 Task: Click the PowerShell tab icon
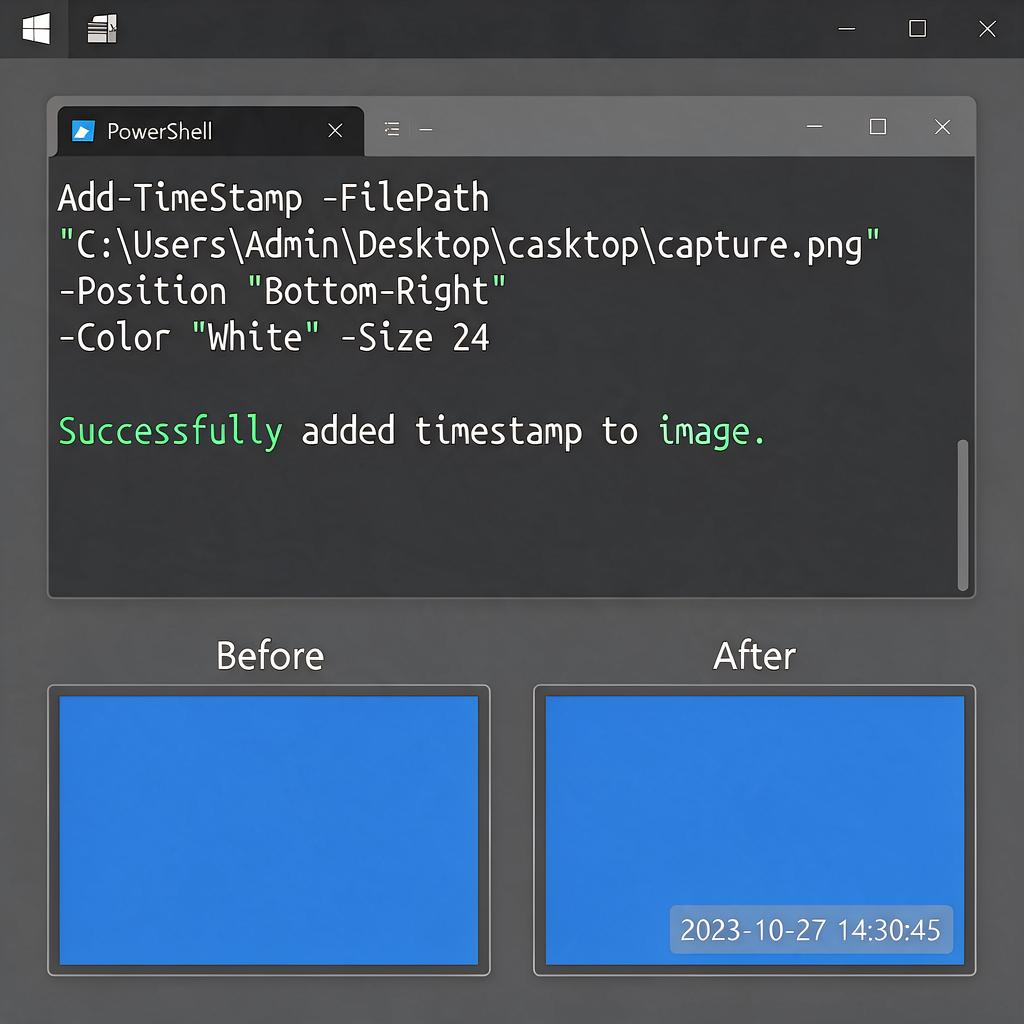pos(83,131)
